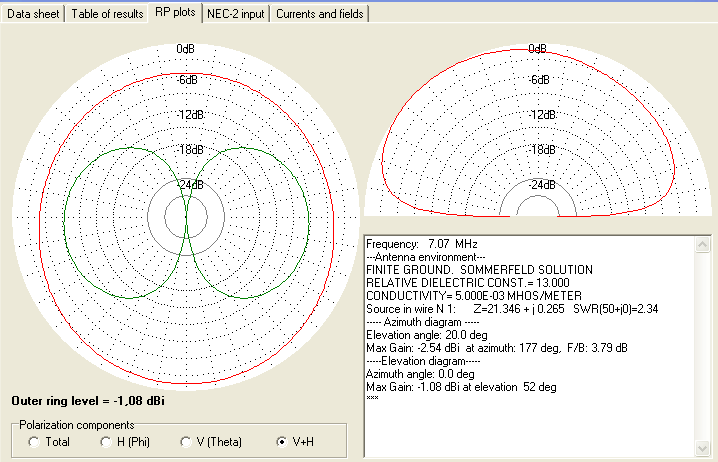Select the RP plots tab
This screenshot has width=718, height=462.
tap(175, 14)
